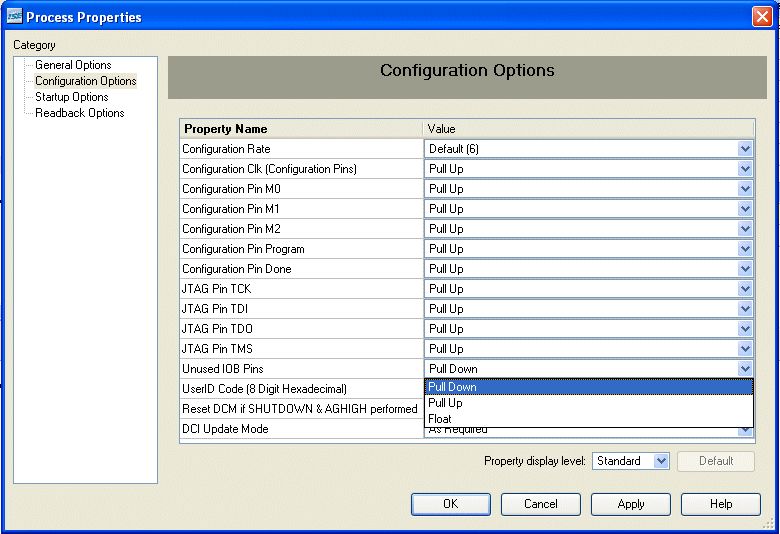Click the Process Properties title bar icon

tap(14, 17)
